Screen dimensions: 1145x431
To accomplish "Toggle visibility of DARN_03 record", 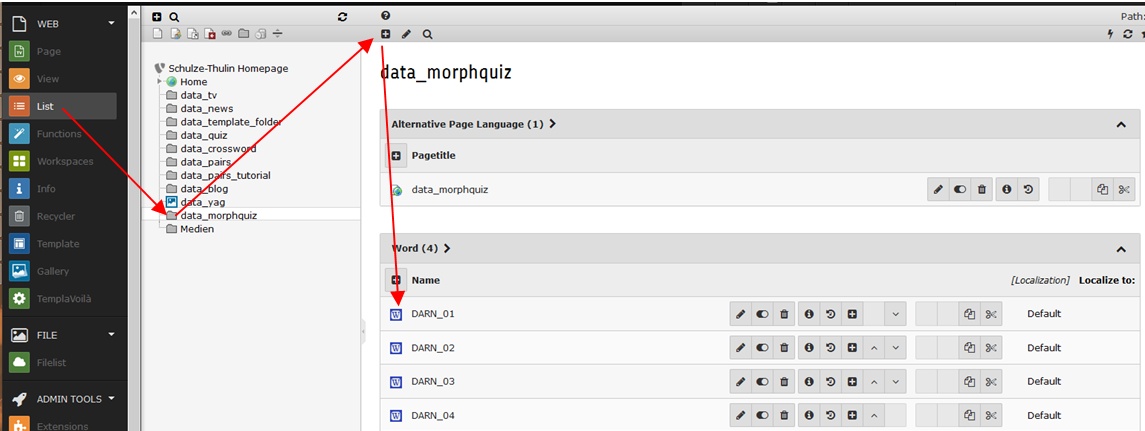I will [762, 381].
